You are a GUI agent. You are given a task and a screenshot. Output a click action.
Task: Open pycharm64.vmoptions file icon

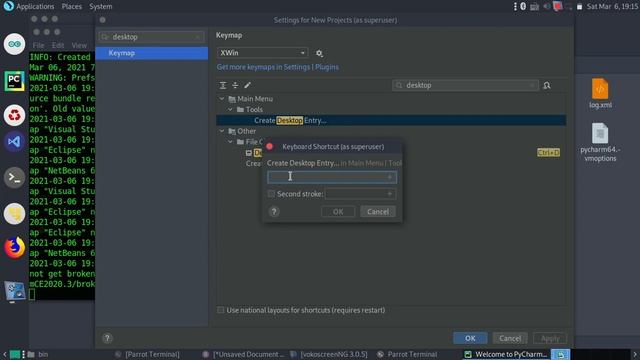coord(600,142)
